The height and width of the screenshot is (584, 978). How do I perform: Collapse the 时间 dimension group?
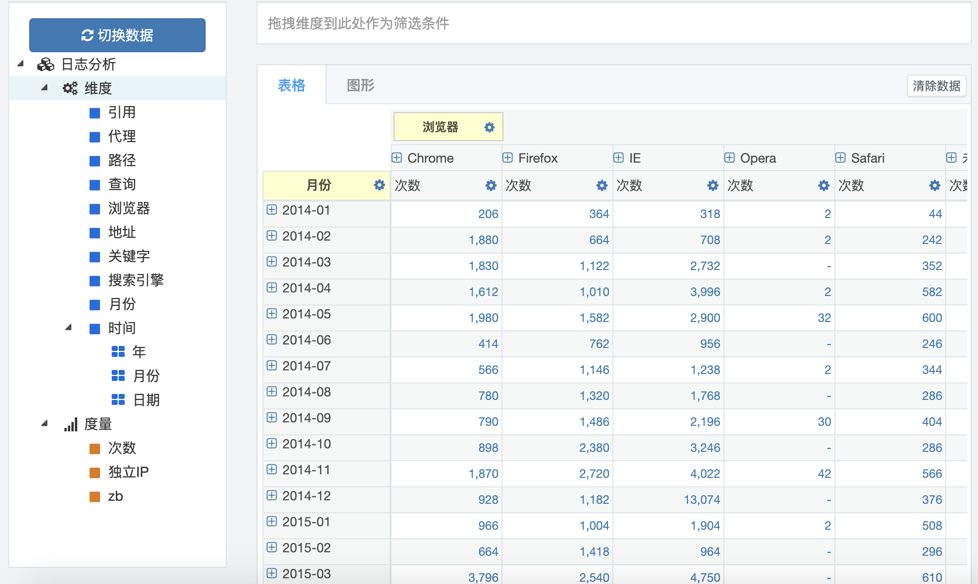pos(68,328)
